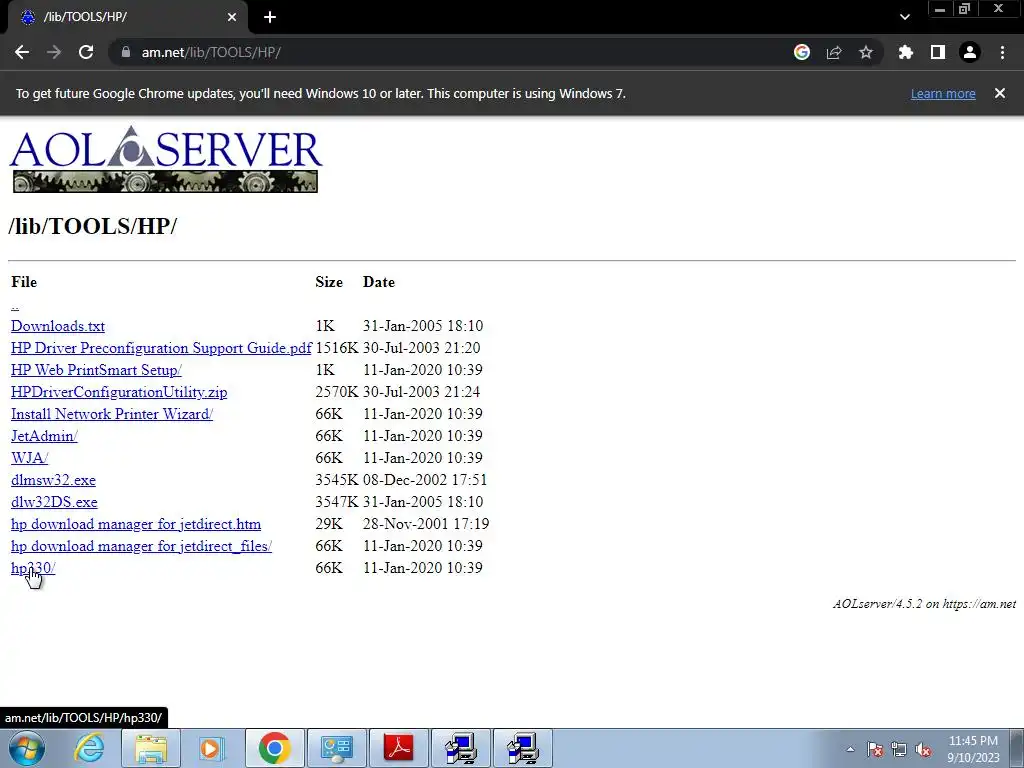The height and width of the screenshot is (768, 1024).
Task: Open Chrome's three-dot menu
Action: tap(1002, 52)
